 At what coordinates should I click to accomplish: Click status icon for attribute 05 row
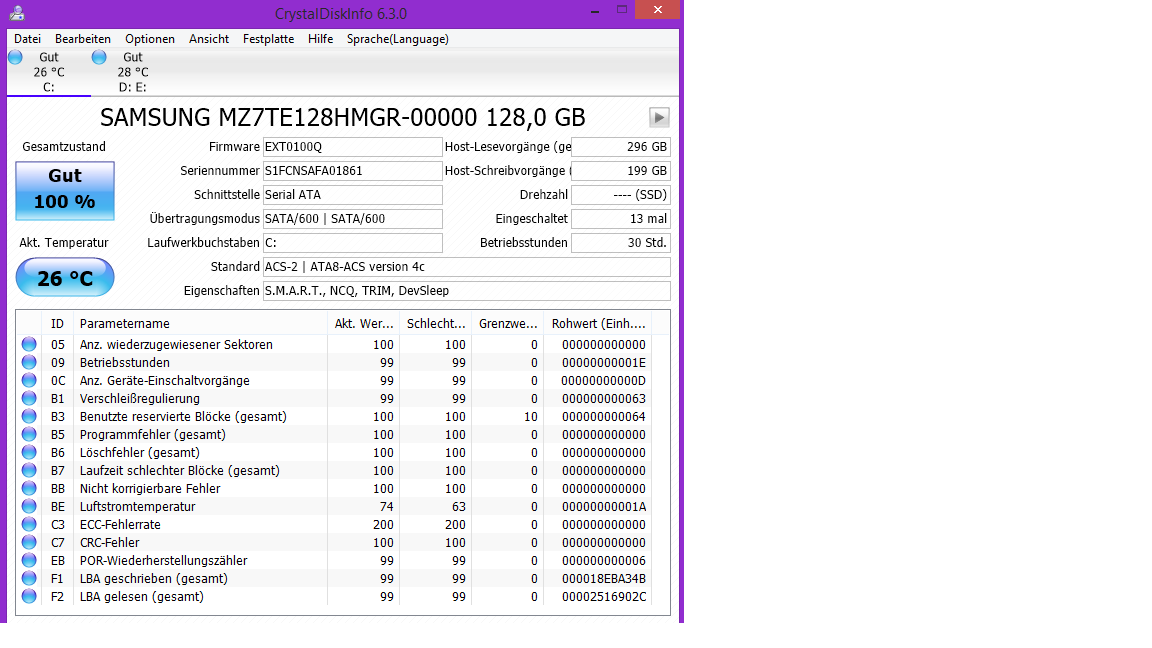point(29,344)
